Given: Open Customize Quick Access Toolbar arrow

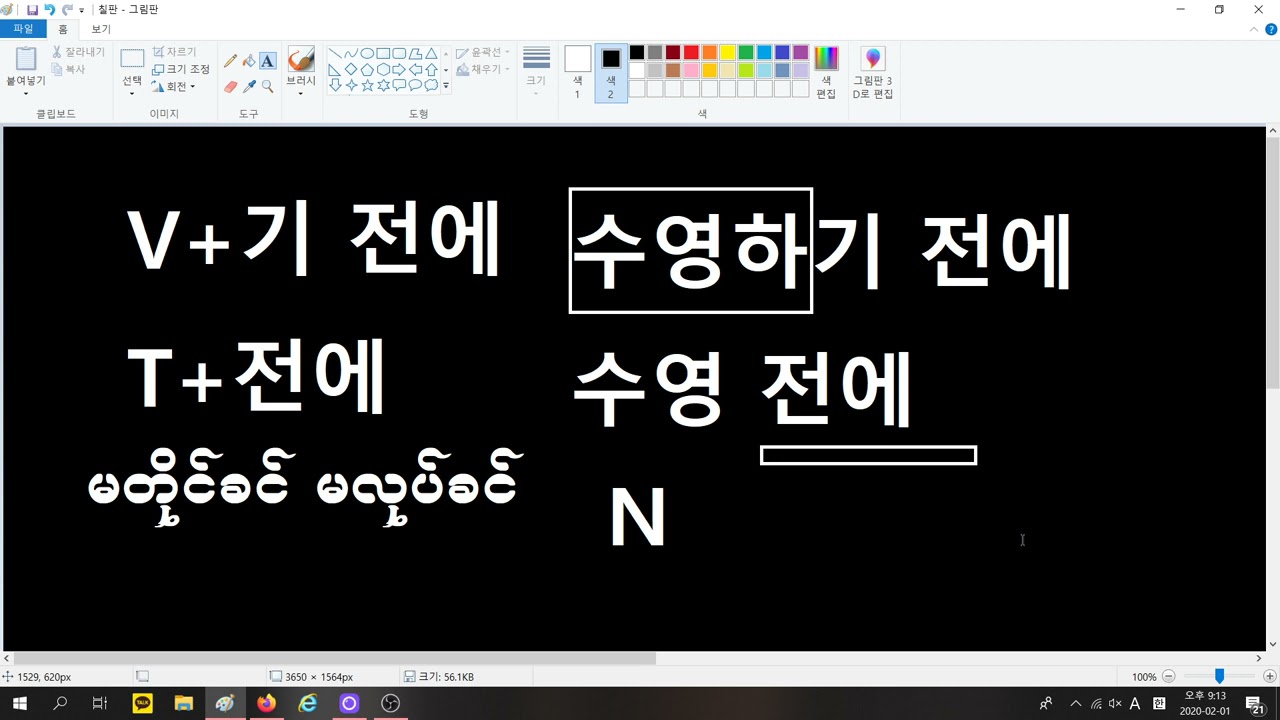Looking at the screenshot, I should coord(82,10).
